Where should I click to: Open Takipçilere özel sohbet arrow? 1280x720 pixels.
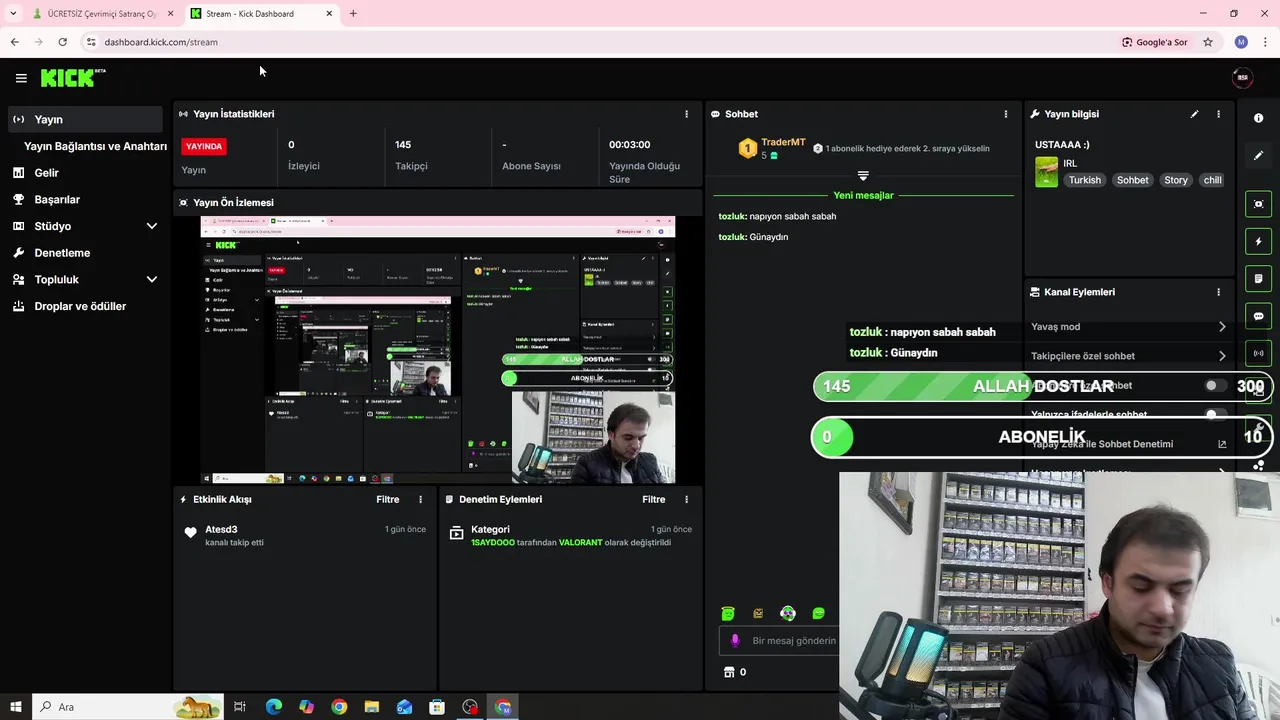click(x=1221, y=356)
